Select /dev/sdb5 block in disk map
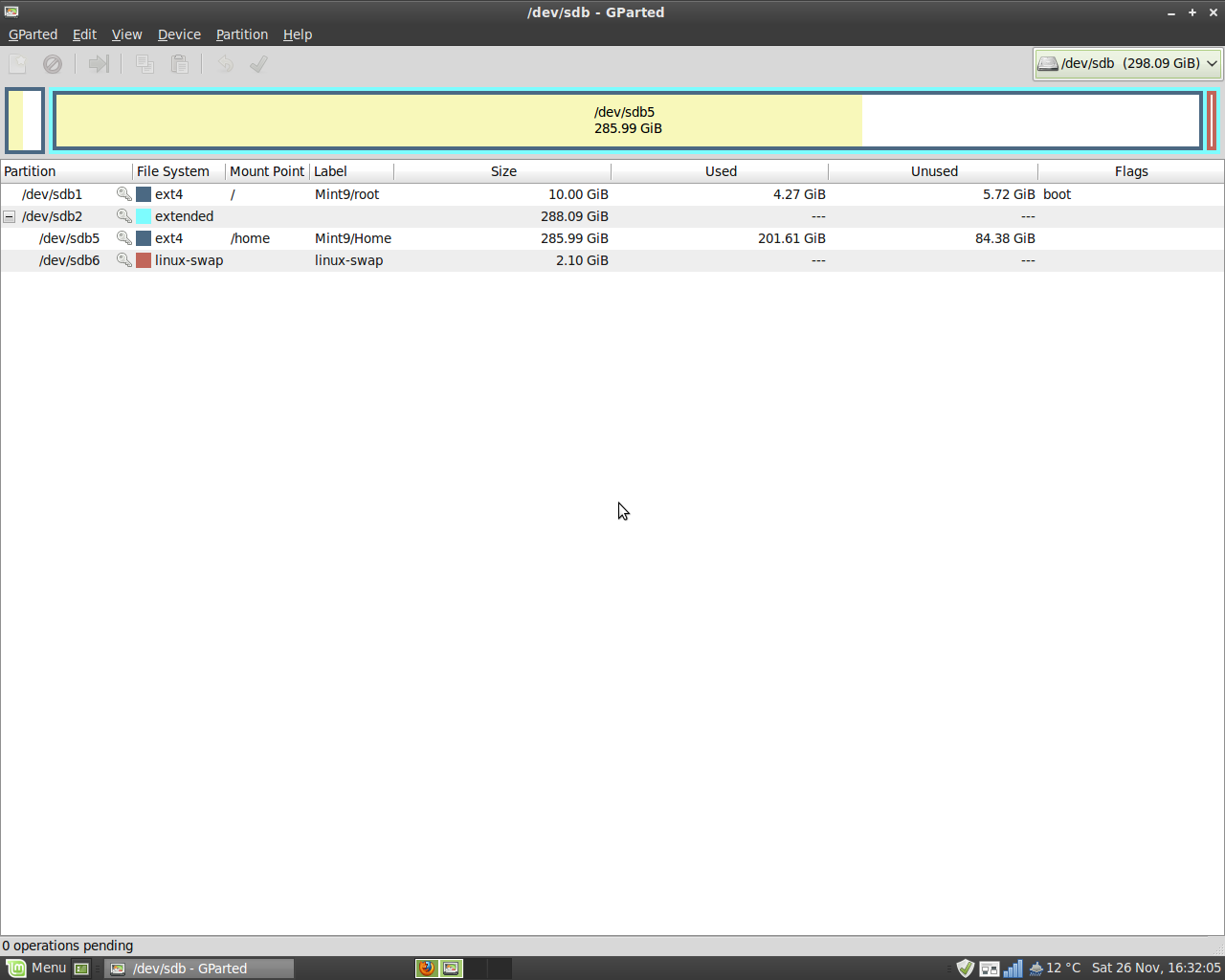Viewport: 1225px width, 980px height. pos(628,121)
